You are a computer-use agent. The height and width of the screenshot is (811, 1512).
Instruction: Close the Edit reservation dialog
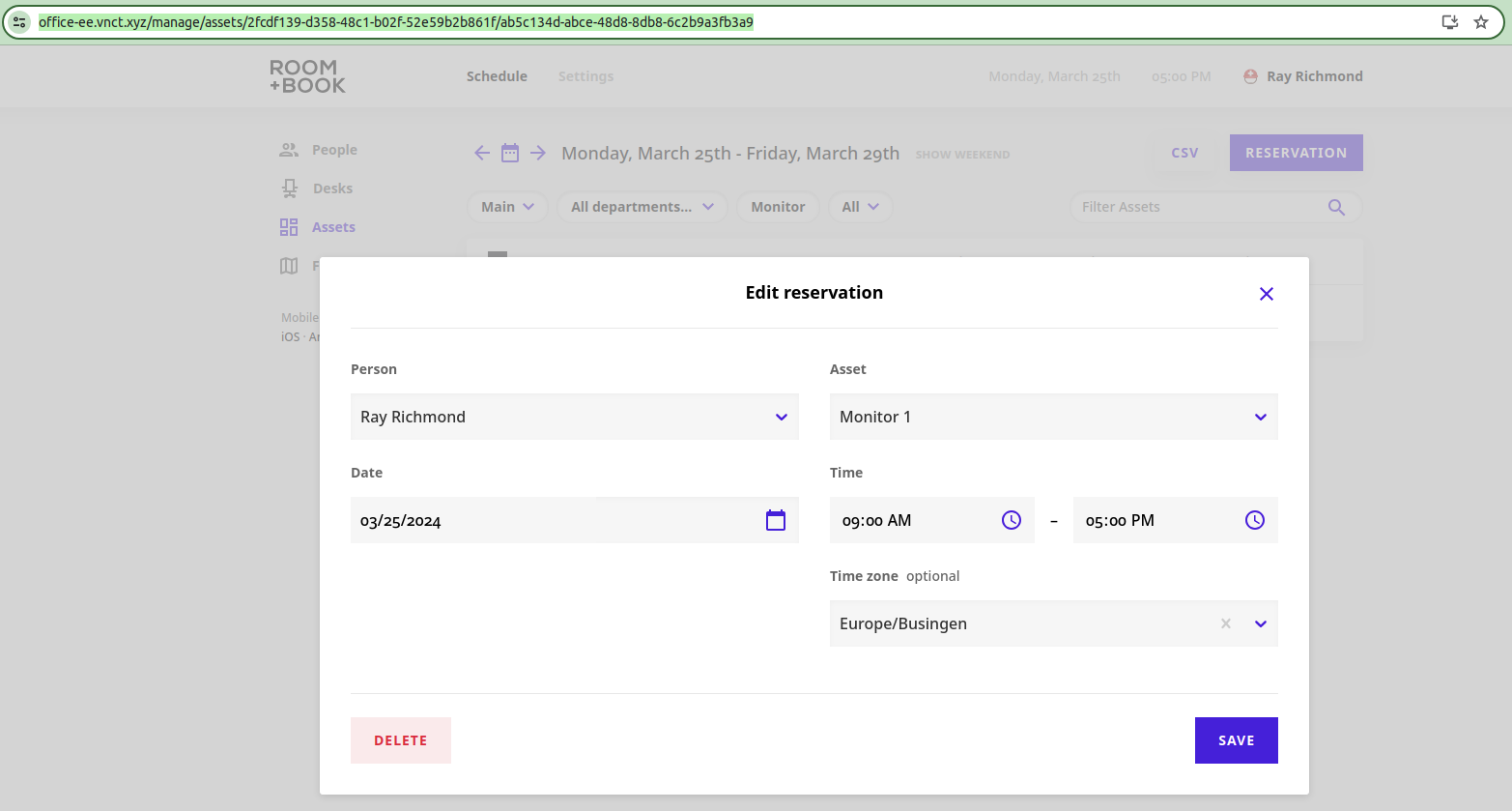coord(1266,294)
